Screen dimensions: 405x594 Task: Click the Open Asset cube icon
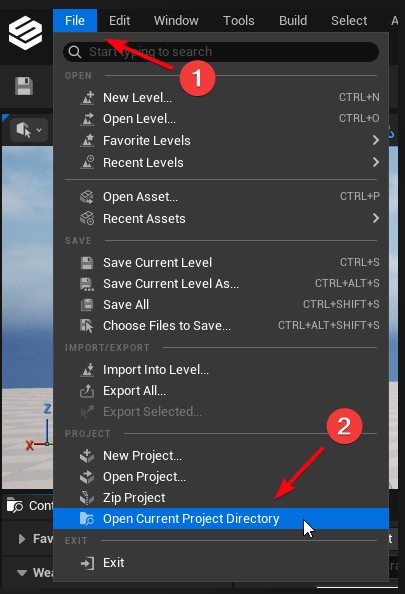point(87,197)
